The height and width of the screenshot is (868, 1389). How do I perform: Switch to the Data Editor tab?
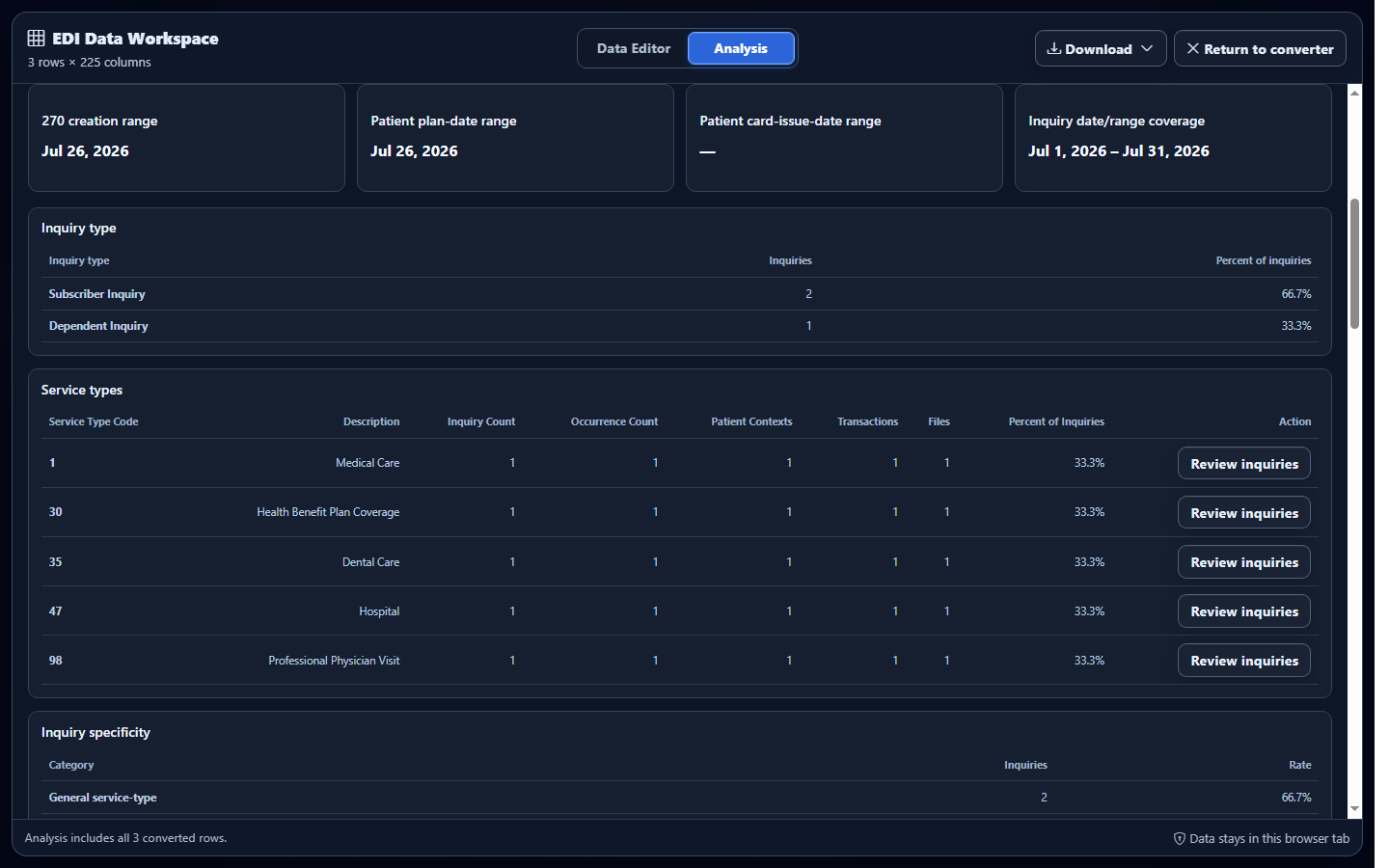(x=633, y=48)
